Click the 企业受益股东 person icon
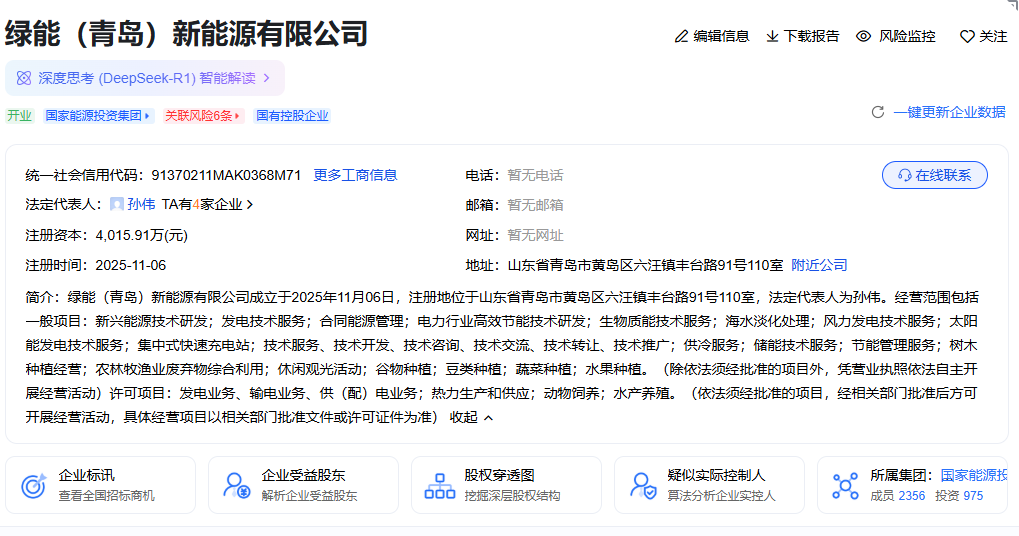The image size is (1019, 536). pyautogui.click(x=237, y=485)
